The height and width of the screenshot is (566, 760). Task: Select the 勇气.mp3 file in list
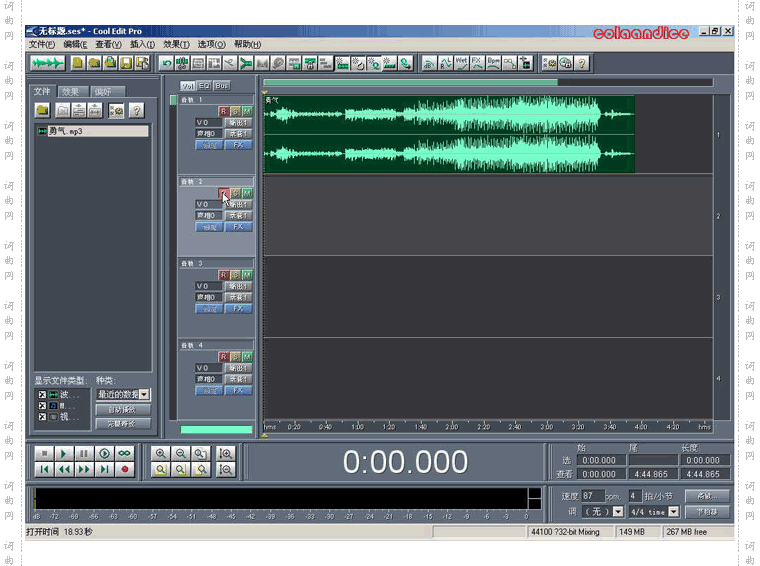pyautogui.click(x=93, y=131)
